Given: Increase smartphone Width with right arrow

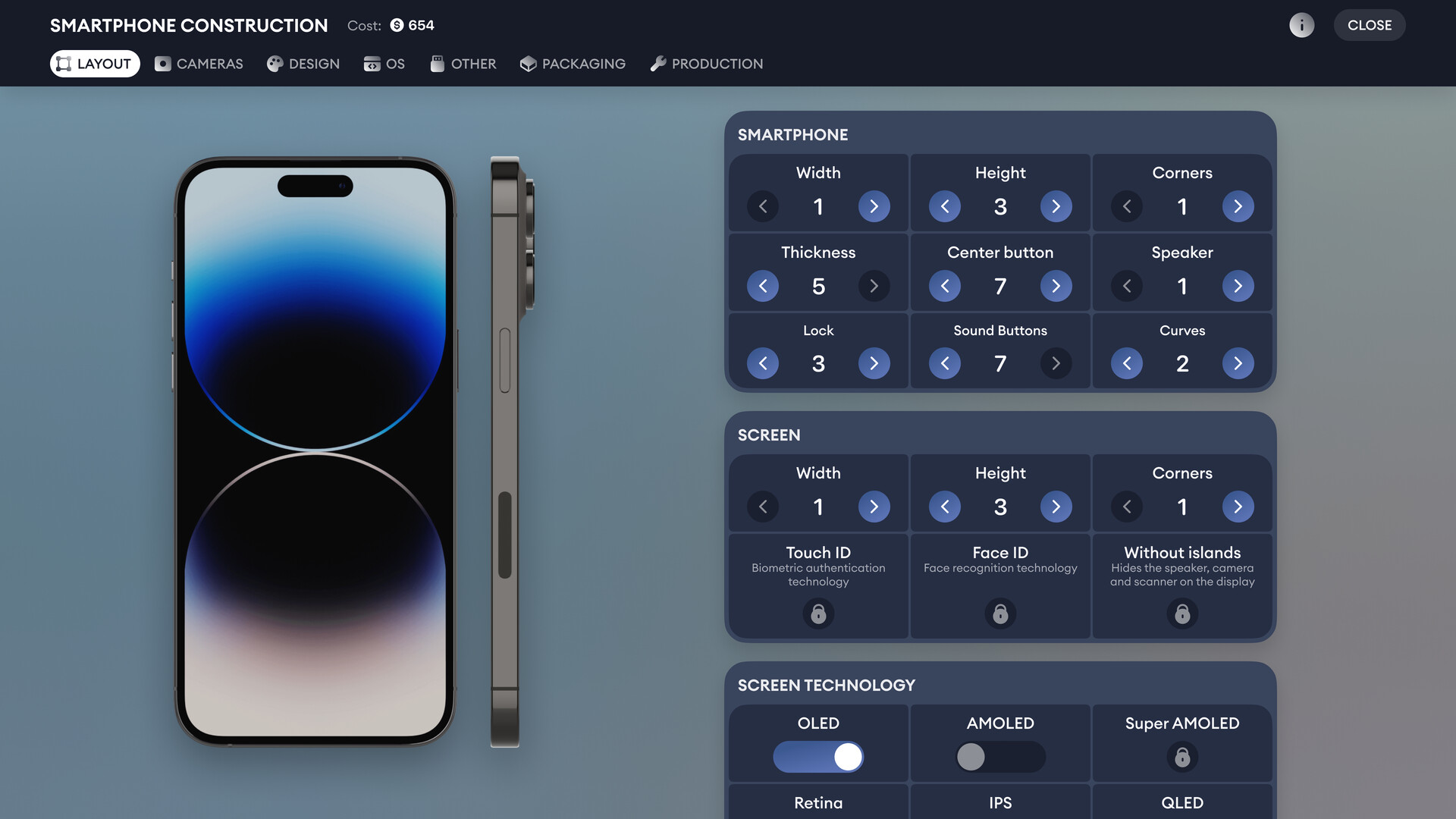Looking at the screenshot, I should pos(874,206).
